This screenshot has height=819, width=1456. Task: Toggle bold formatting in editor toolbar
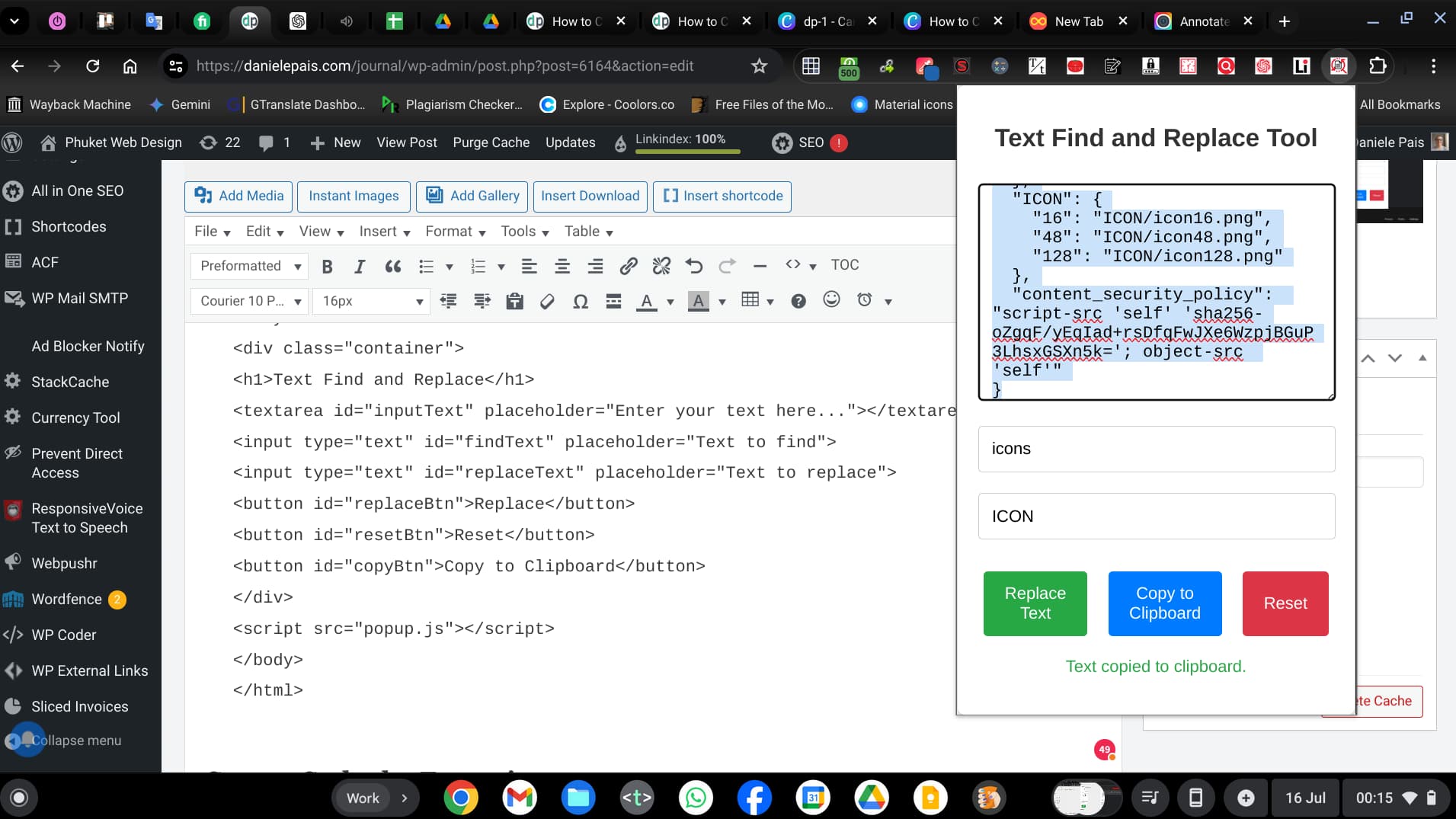327,266
